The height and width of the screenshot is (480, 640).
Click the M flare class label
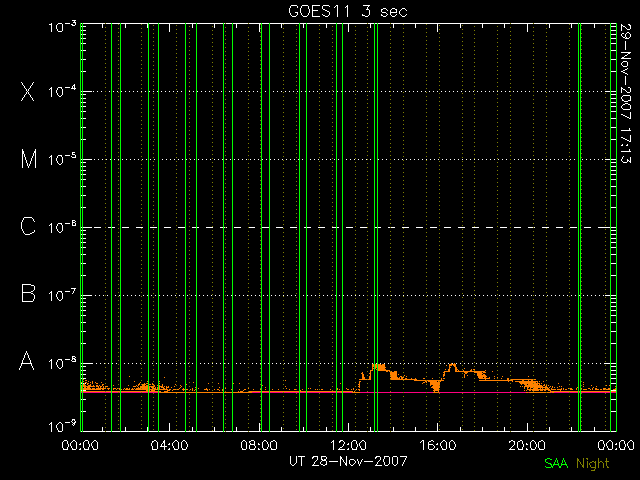point(29,159)
